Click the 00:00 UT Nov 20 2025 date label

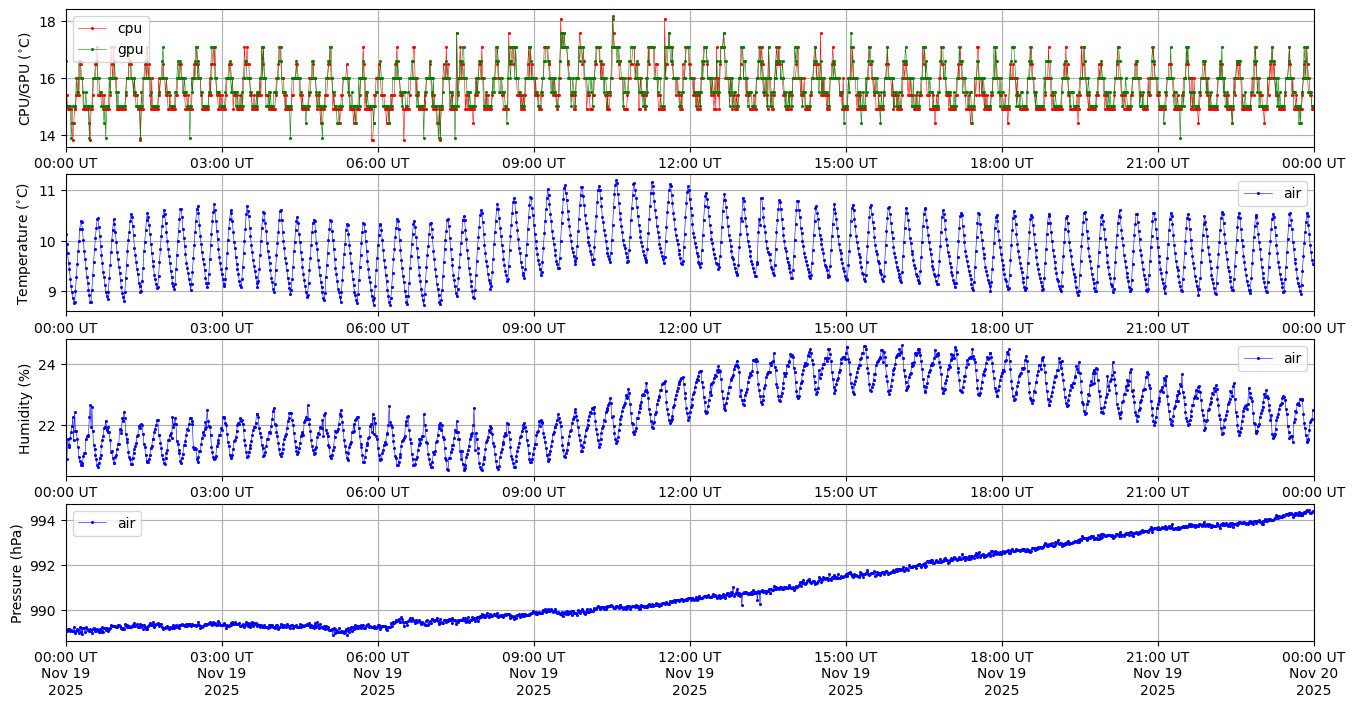pyautogui.click(x=1313, y=673)
